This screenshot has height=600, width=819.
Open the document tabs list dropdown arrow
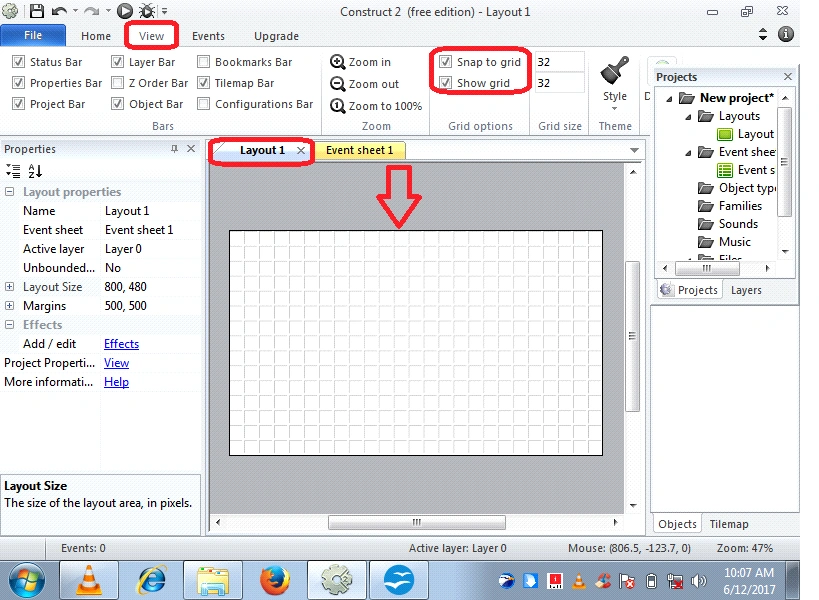[x=634, y=150]
